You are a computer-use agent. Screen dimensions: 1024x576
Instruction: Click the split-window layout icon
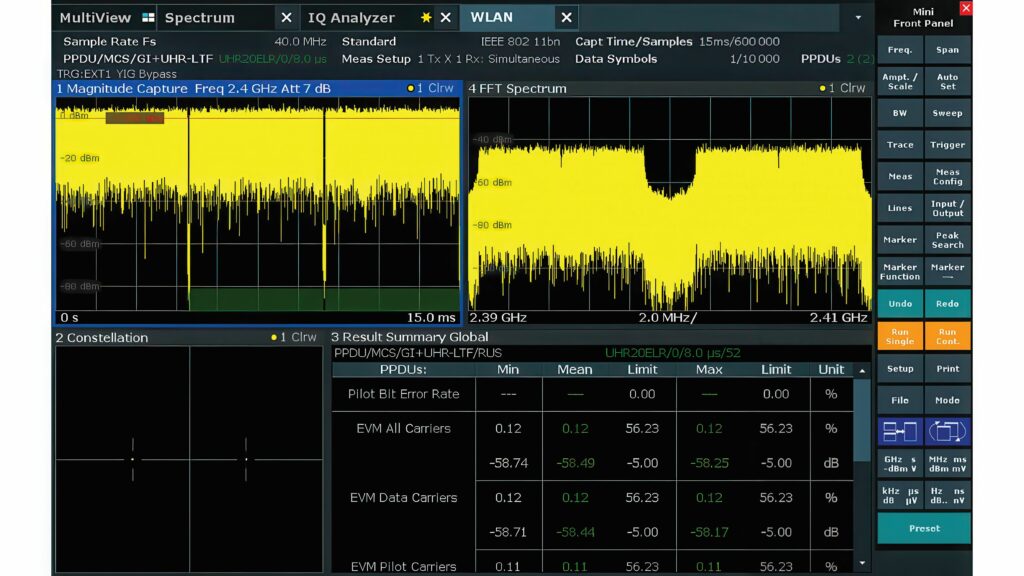click(900, 432)
